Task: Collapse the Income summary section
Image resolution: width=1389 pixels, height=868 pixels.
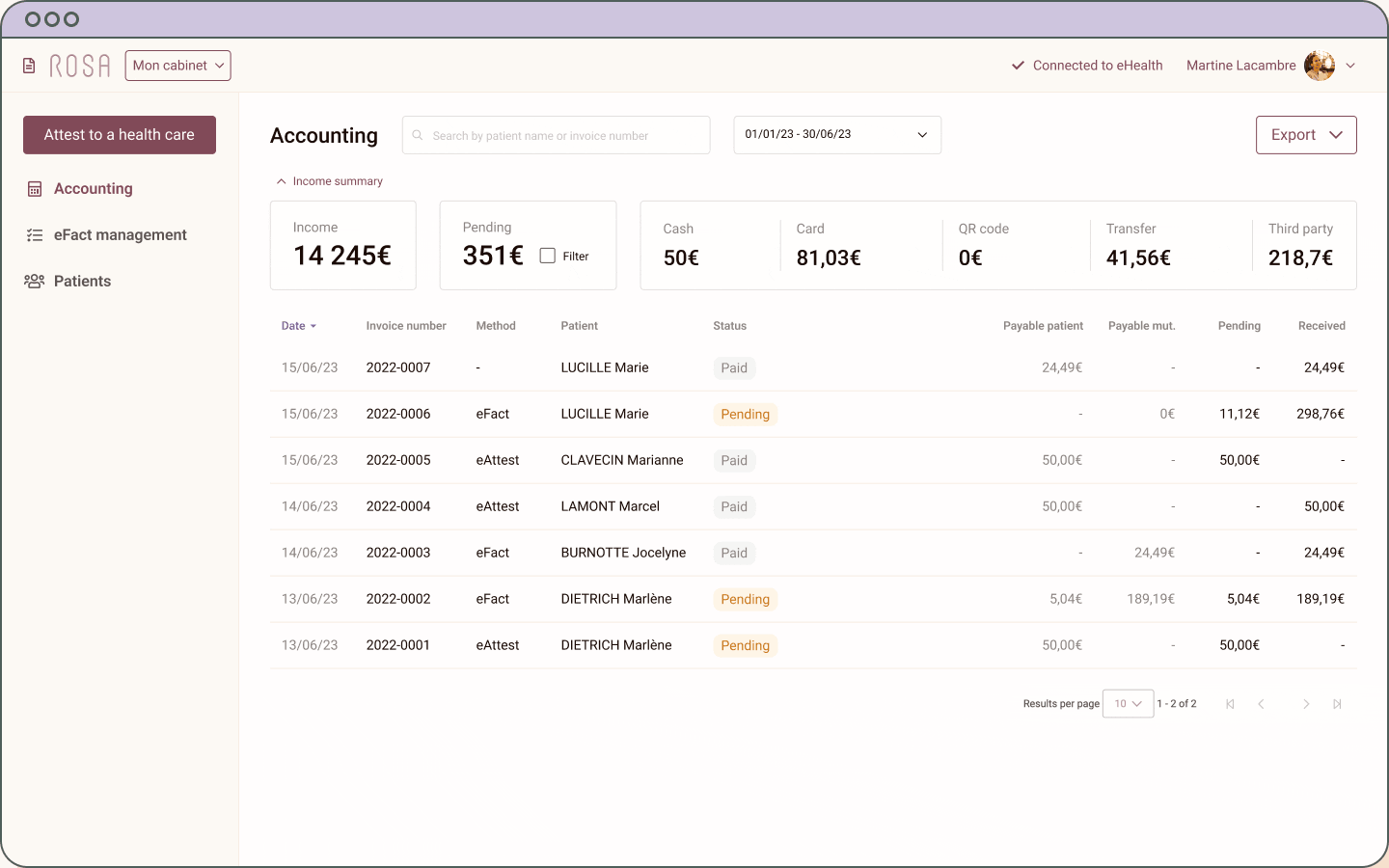Action: tap(330, 181)
